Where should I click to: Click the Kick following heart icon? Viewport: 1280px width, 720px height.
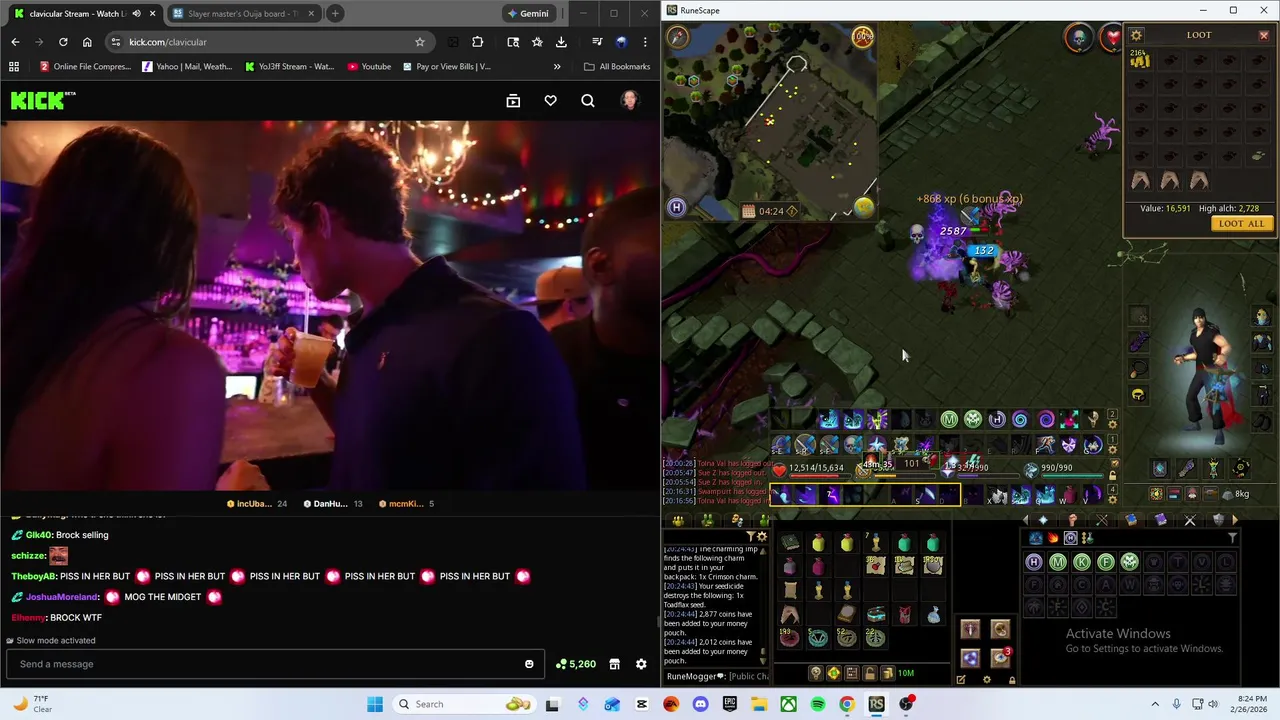coord(550,101)
